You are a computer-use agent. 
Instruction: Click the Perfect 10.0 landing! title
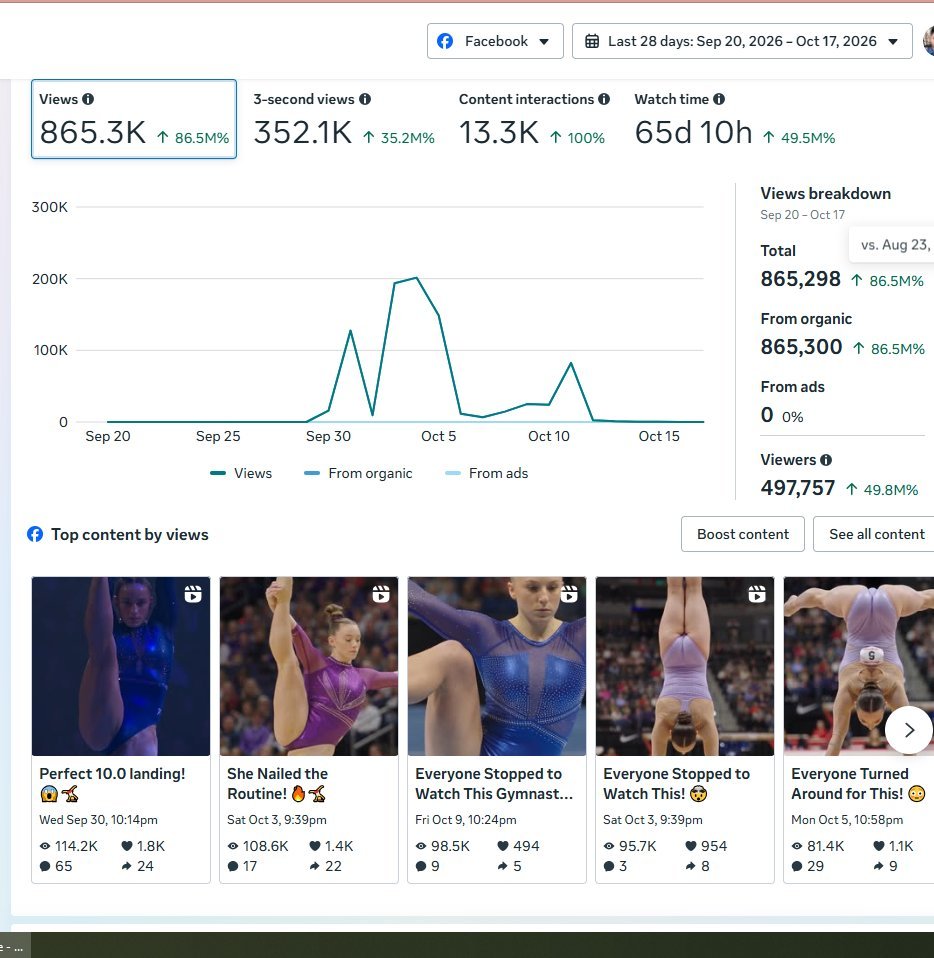point(112,783)
